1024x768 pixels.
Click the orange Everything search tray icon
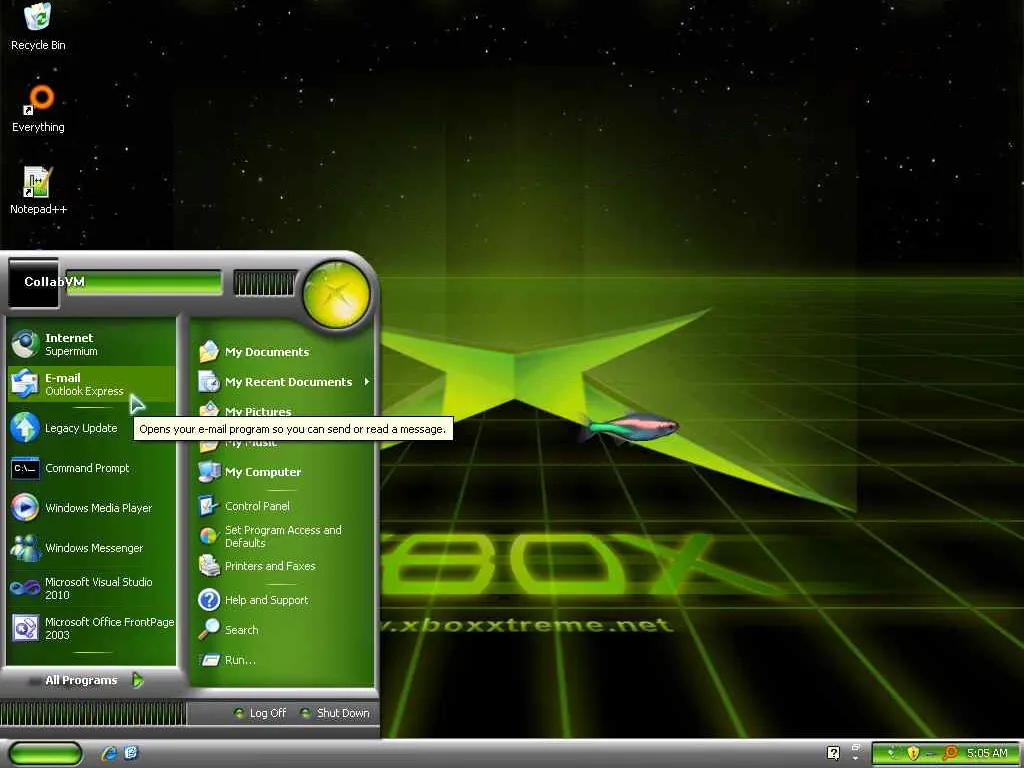951,753
